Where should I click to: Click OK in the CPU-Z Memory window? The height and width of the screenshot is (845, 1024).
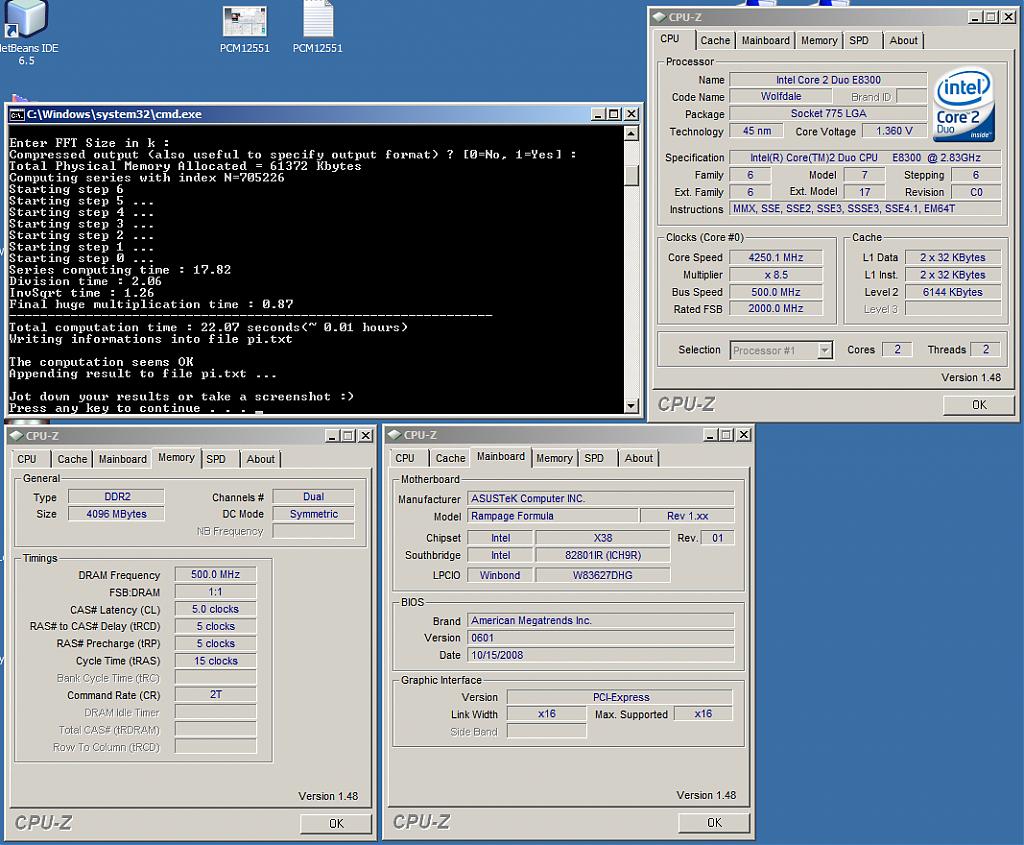pyautogui.click(x=336, y=823)
